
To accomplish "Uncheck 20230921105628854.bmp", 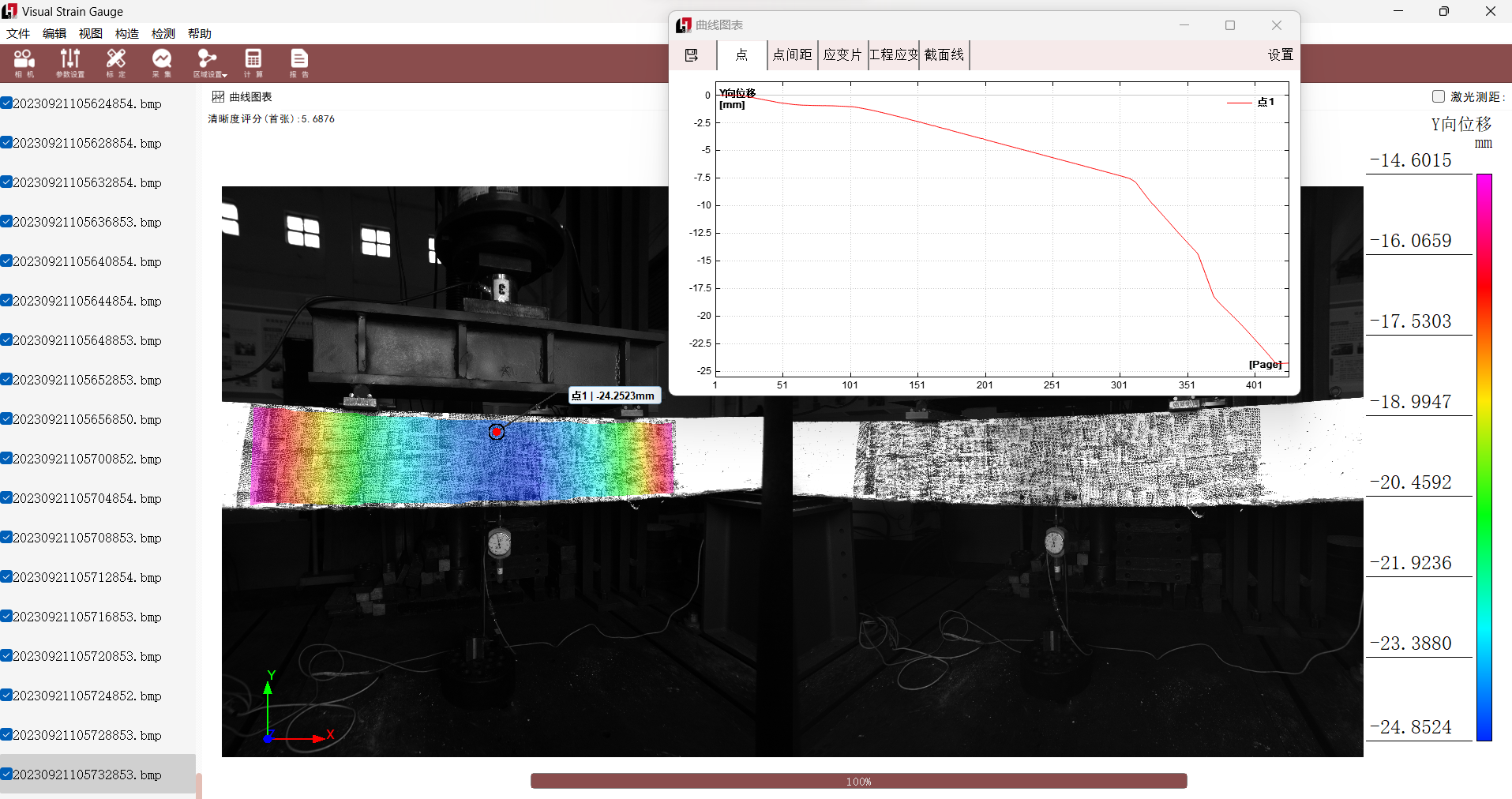I will click(x=6, y=142).
